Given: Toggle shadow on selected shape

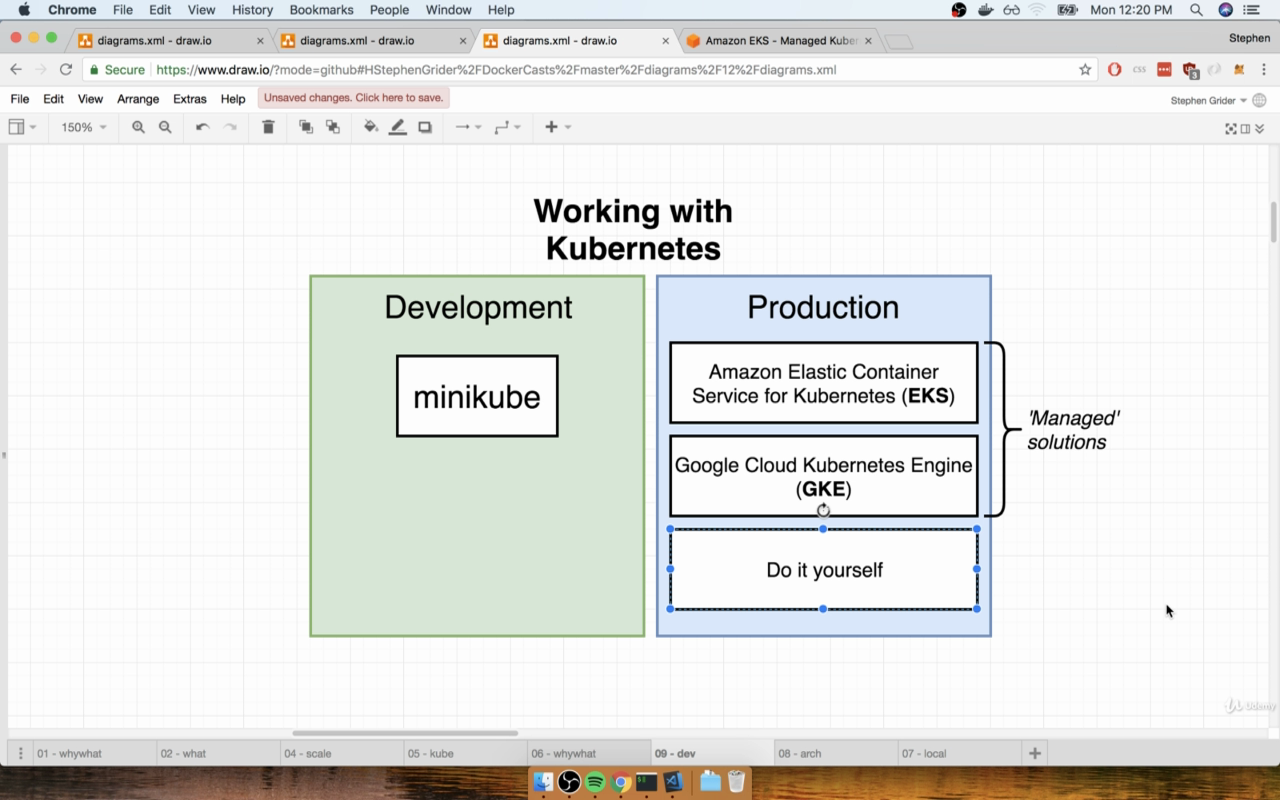Looking at the screenshot, I should (425, 127).
